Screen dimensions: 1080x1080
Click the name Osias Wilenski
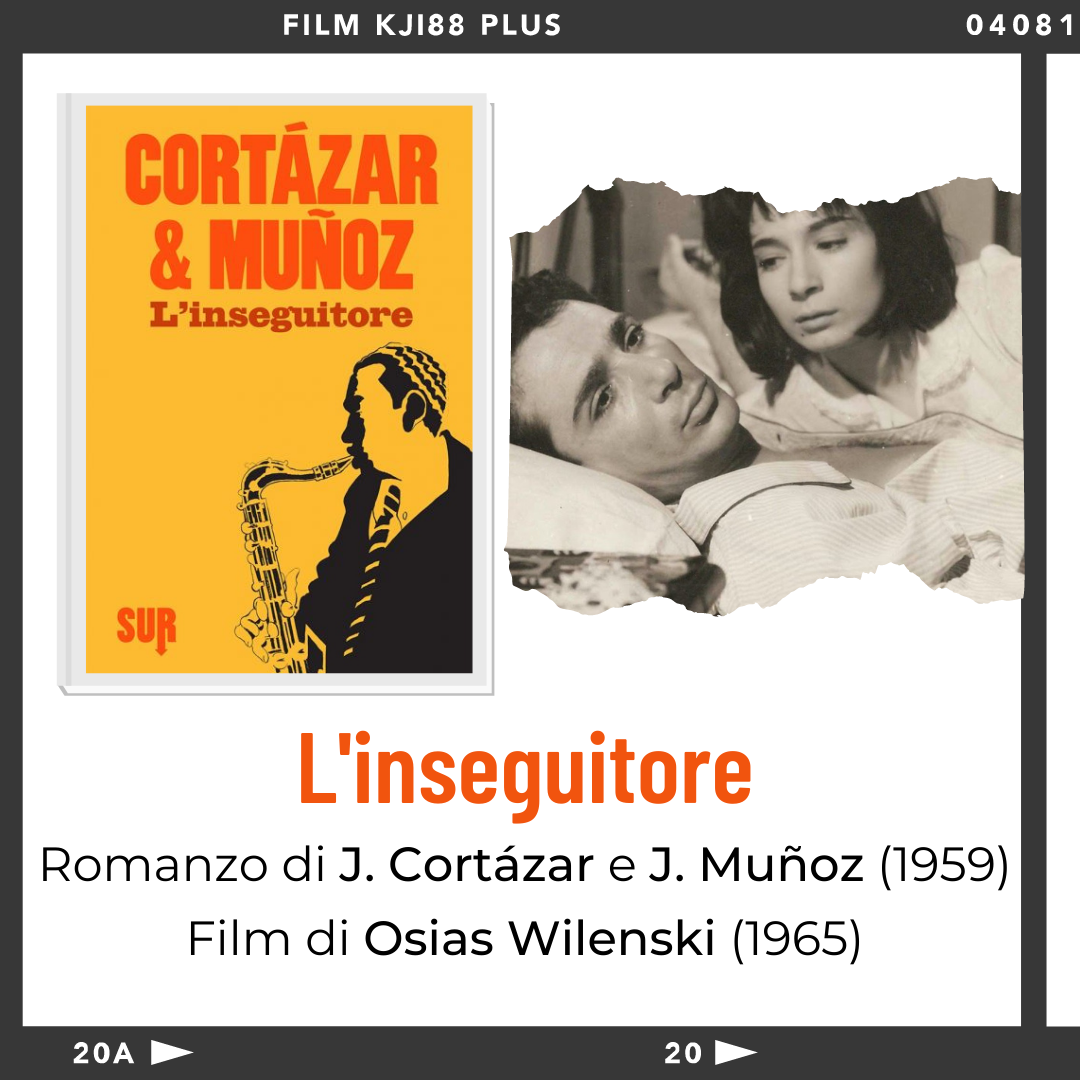pyautogui.click(x=539, y=938)
